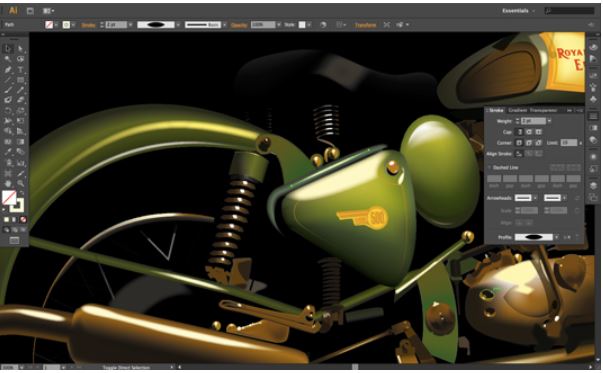Pick the Shape Builder tool

7,132
